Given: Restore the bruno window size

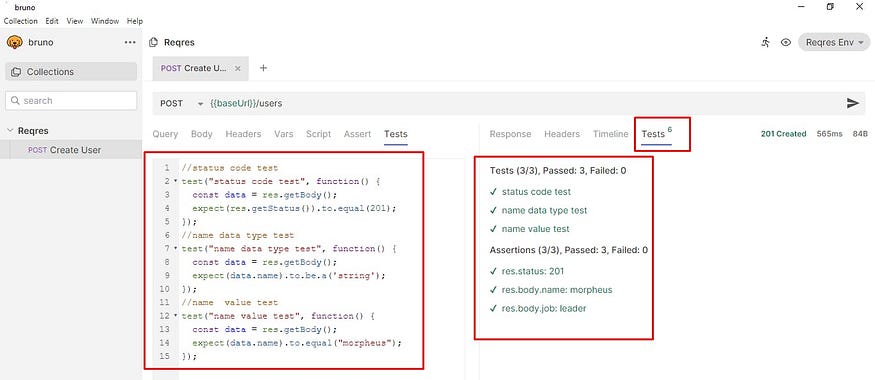Looking at the screenshot, I should 830,7.
